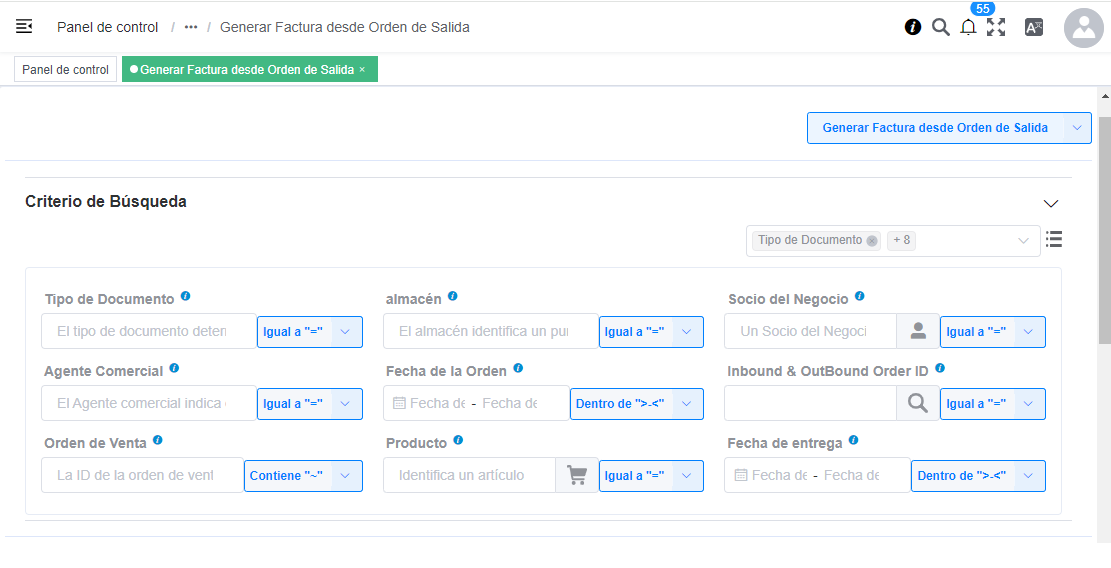Click the user profile avatar
The image size is (1111, 568).
click(1083, 28)
